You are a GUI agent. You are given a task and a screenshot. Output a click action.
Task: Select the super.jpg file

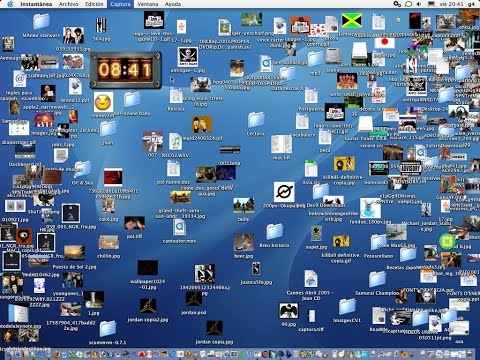pyautogui.click(x=316, y=234)
